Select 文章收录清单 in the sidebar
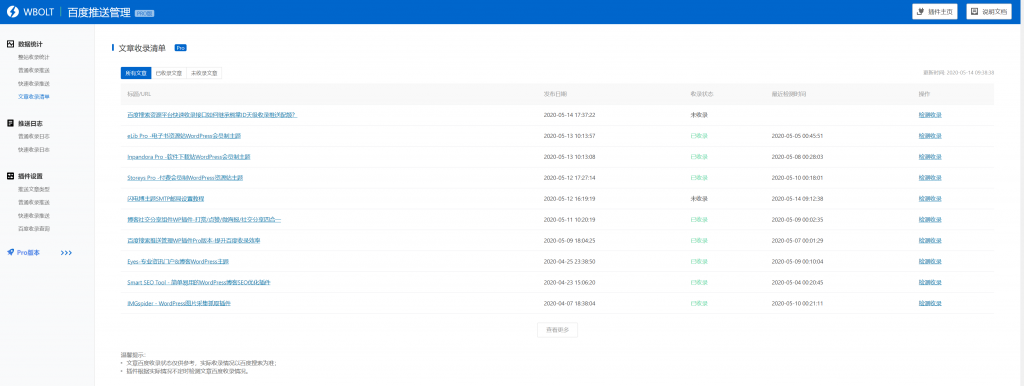The height and width of the screenshot is (386, 1024). 34,97
